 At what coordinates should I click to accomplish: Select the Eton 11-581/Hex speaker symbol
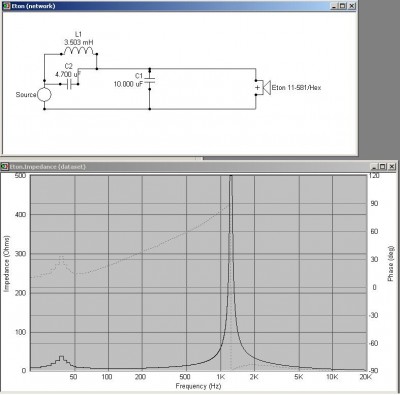(266, 87)
